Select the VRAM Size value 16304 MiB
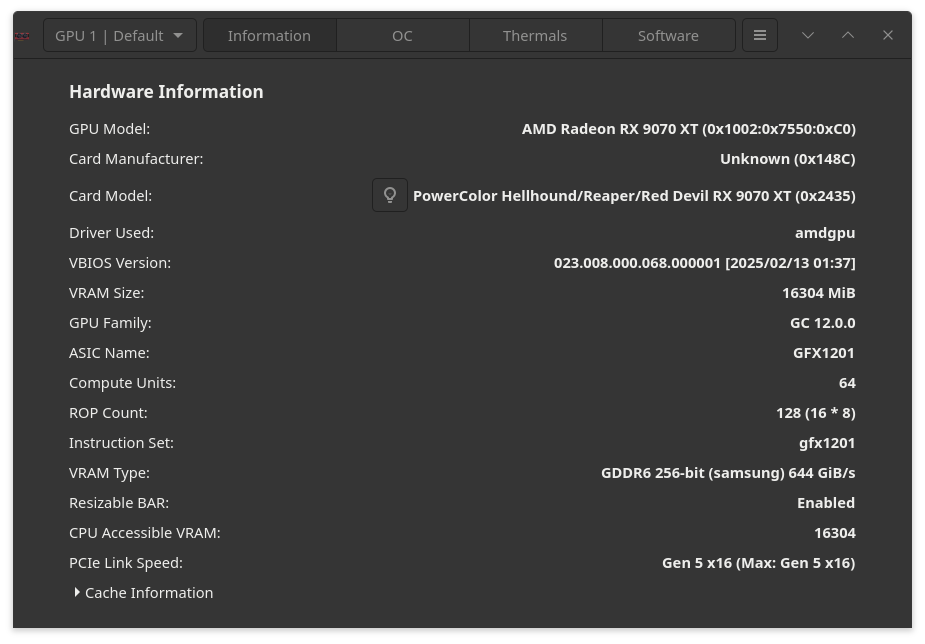Screen dimensions: 925x644 pyautogui.click(x=818, y=293)
